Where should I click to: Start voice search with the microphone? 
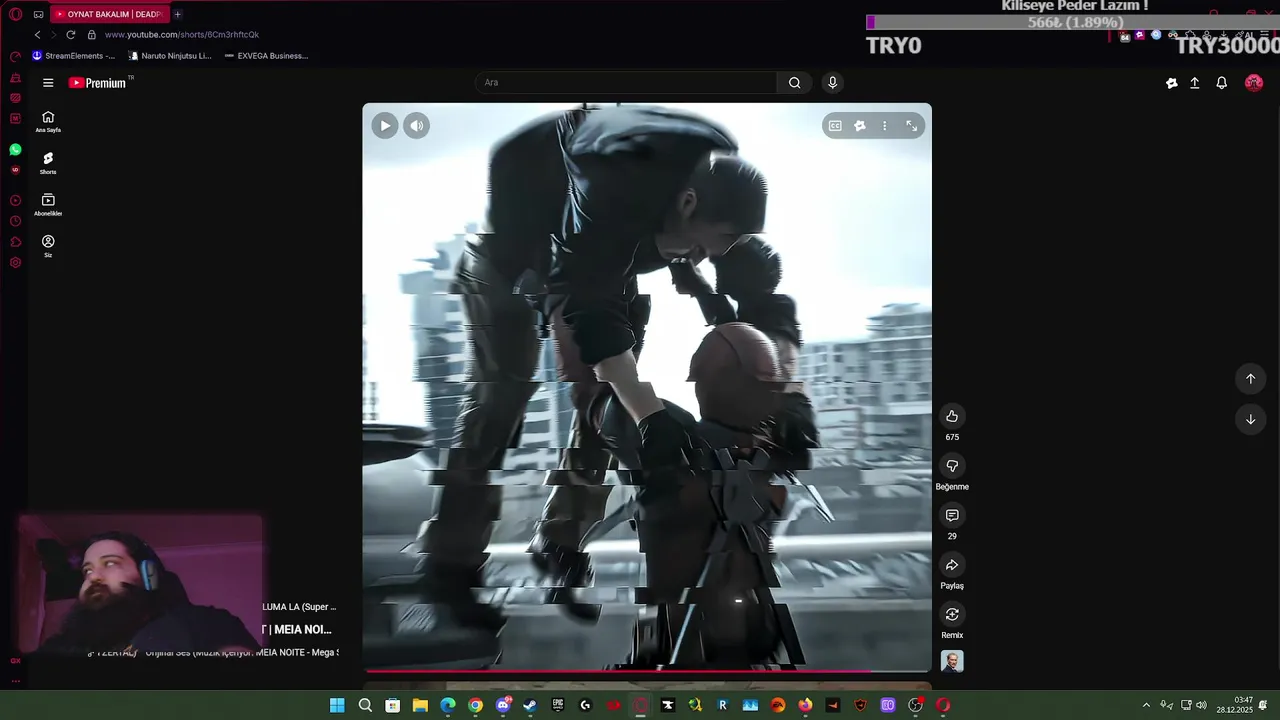pos(832,82)
